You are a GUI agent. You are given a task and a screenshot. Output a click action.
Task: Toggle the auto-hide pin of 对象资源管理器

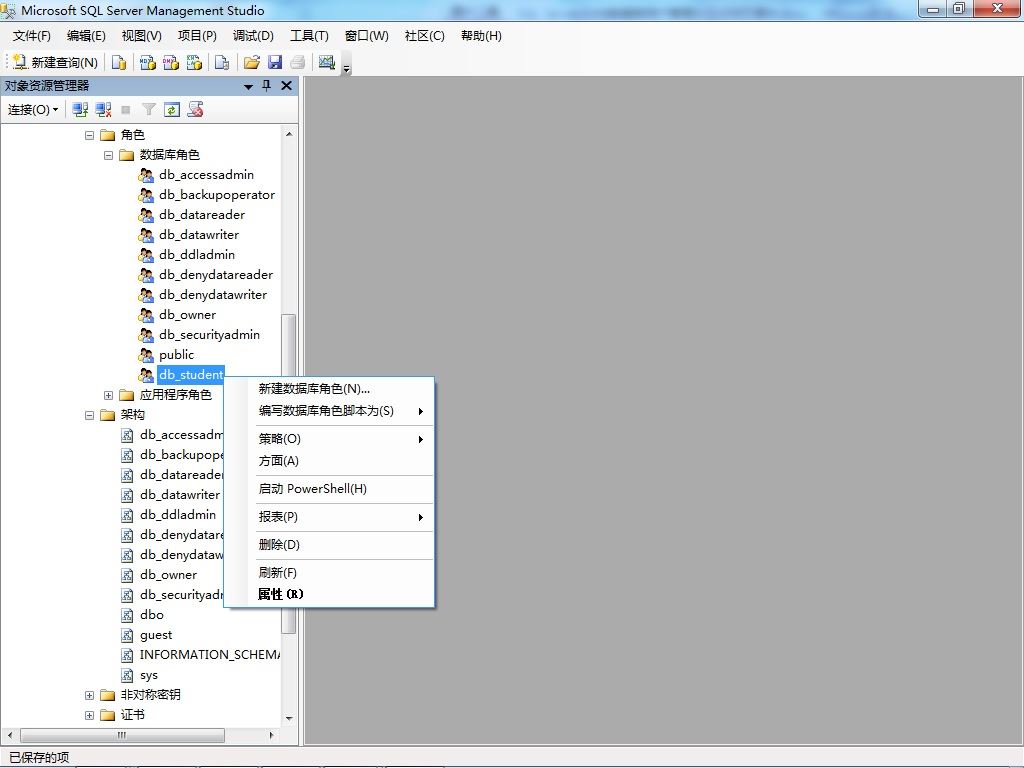pyautogui.click(x=266, y=86)
